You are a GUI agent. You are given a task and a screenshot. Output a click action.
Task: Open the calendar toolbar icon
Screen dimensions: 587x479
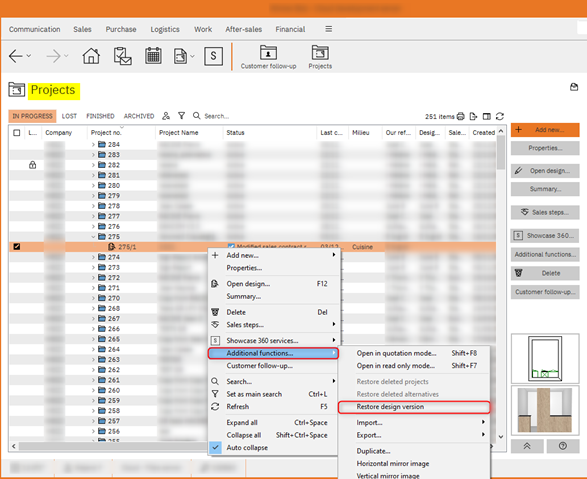coord(153,56)
